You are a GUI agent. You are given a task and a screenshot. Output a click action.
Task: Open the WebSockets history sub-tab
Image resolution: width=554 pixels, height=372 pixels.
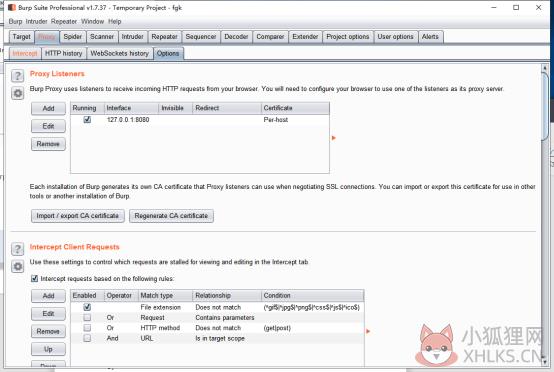pyautogui.click(x=119, y=53)
